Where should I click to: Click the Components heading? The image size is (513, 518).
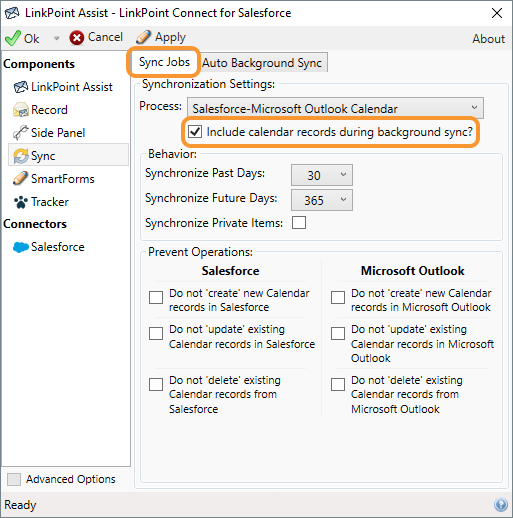(x=39, y=64)
